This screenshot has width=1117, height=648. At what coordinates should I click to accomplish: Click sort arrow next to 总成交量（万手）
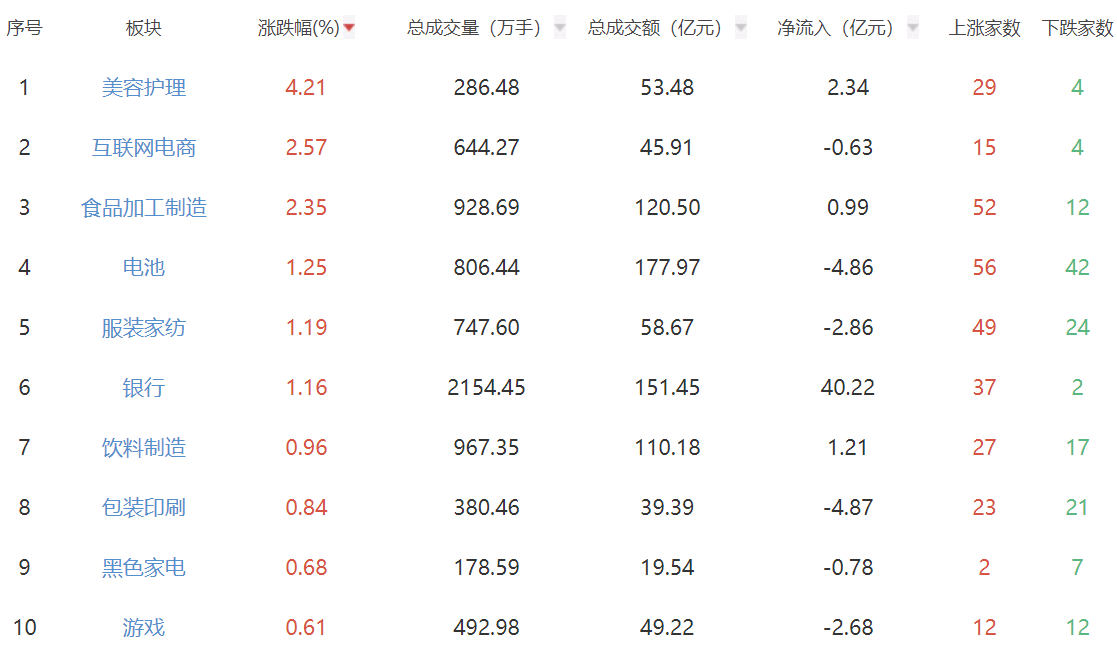[x=560, y=29]
